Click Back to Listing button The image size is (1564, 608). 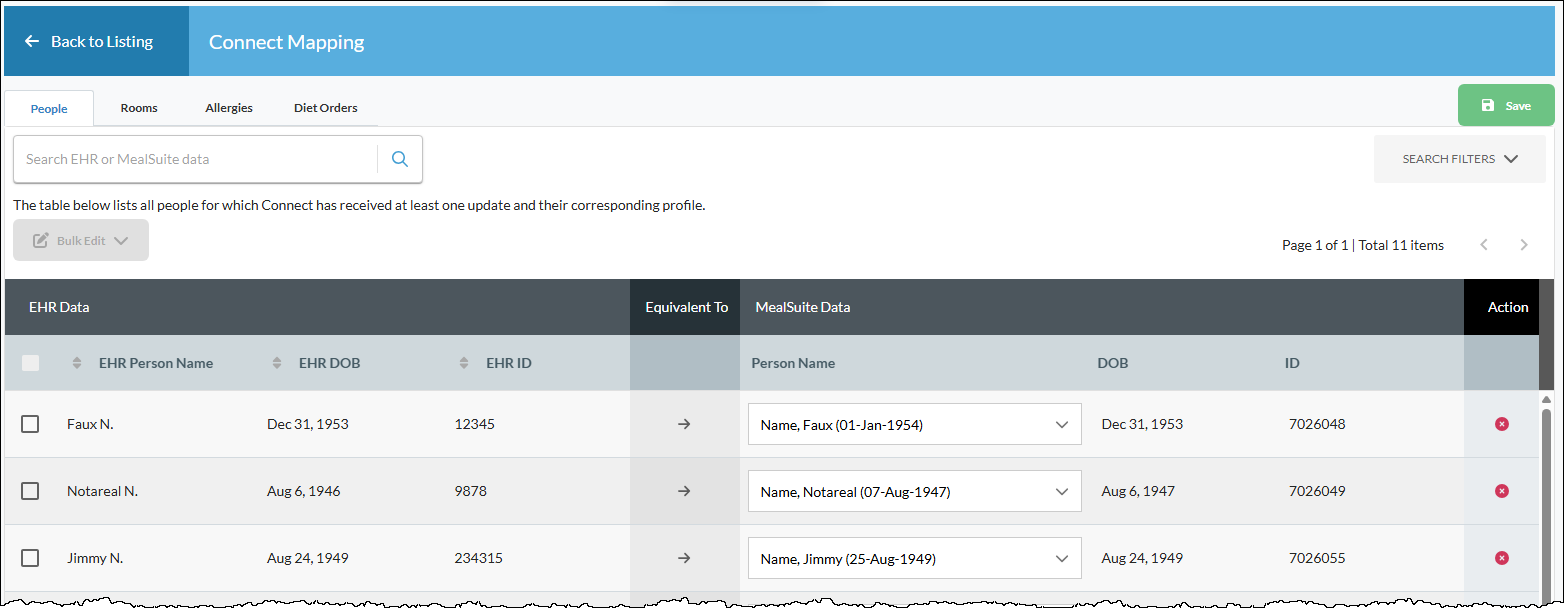click(96, 41)
